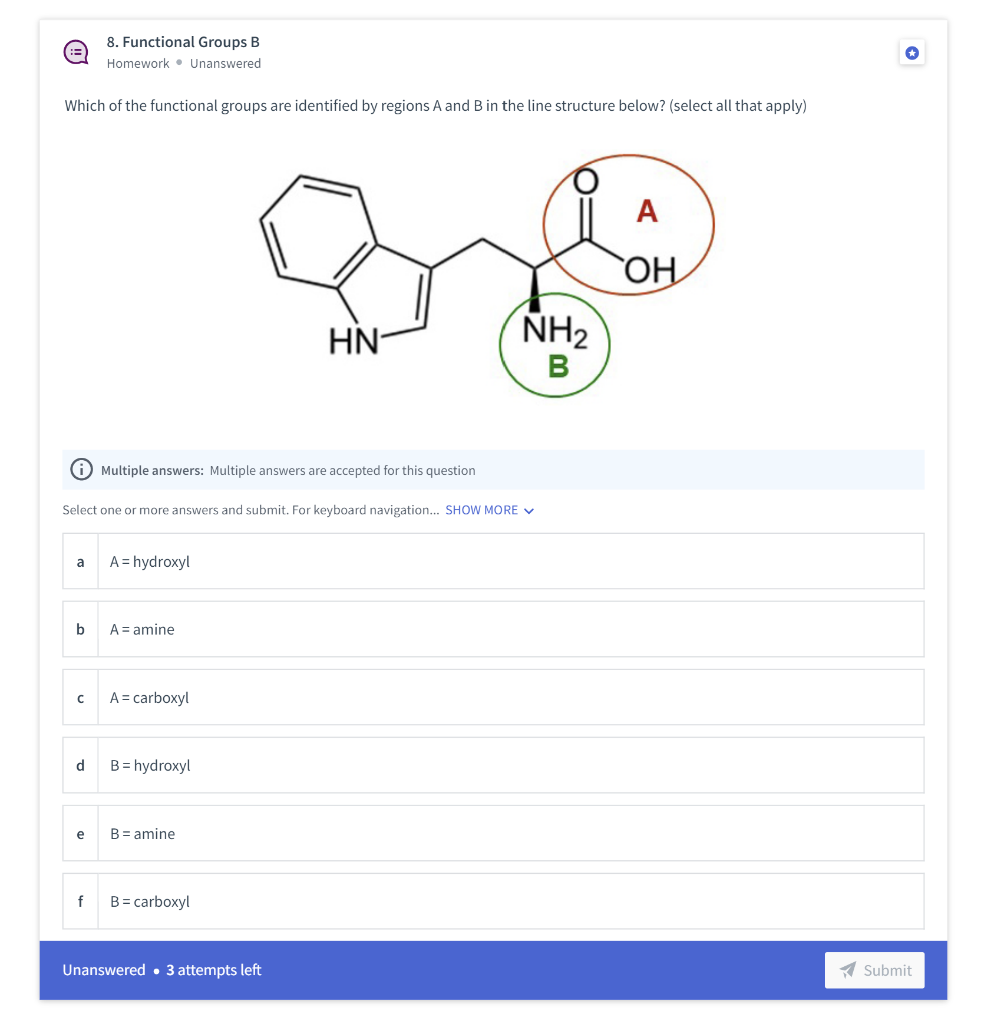Choose option 'B = amine'
This screenshot has height=1024, width=1004.
pyautogui.click(x=493, y=833)
